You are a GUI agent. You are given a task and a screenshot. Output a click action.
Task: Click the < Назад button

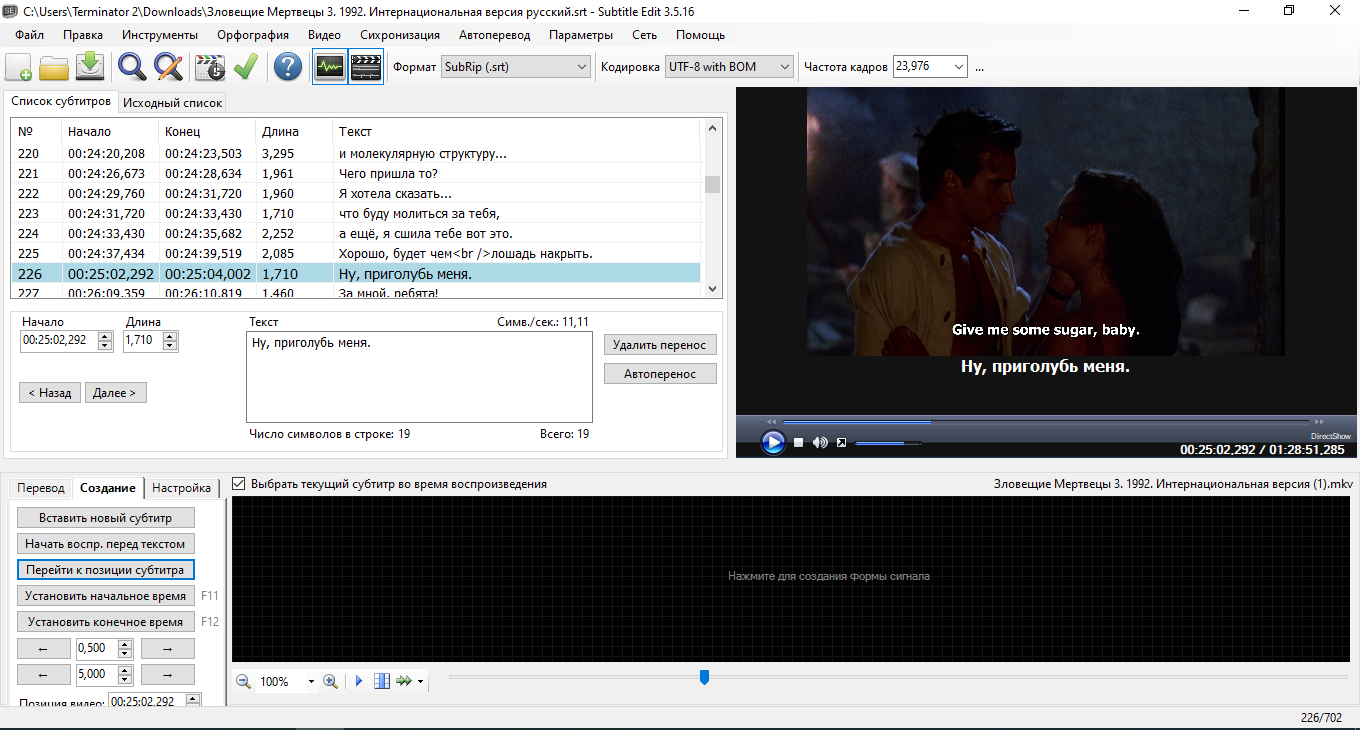[x=50, y=393]
